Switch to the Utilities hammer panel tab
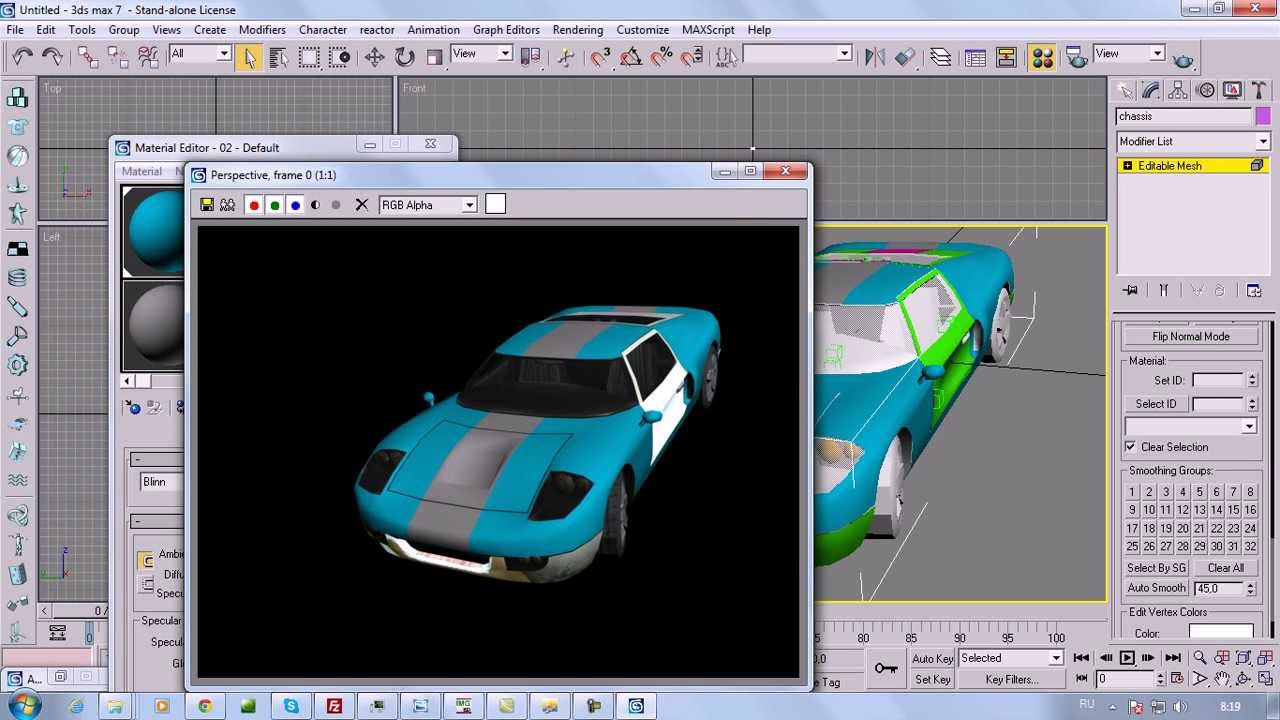Screen dimensions: 1280x720 coord(1258,90)
